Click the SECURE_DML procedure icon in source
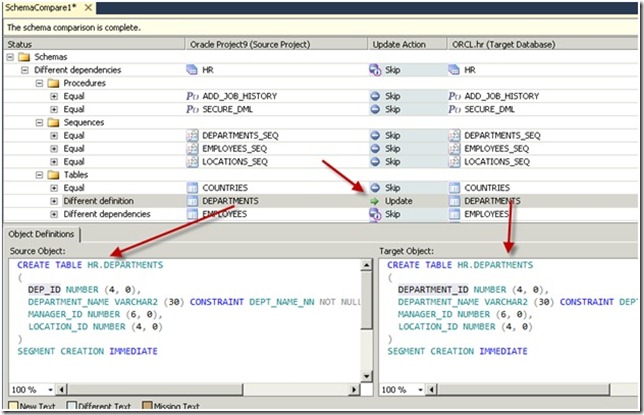 (x=193, y=109)
